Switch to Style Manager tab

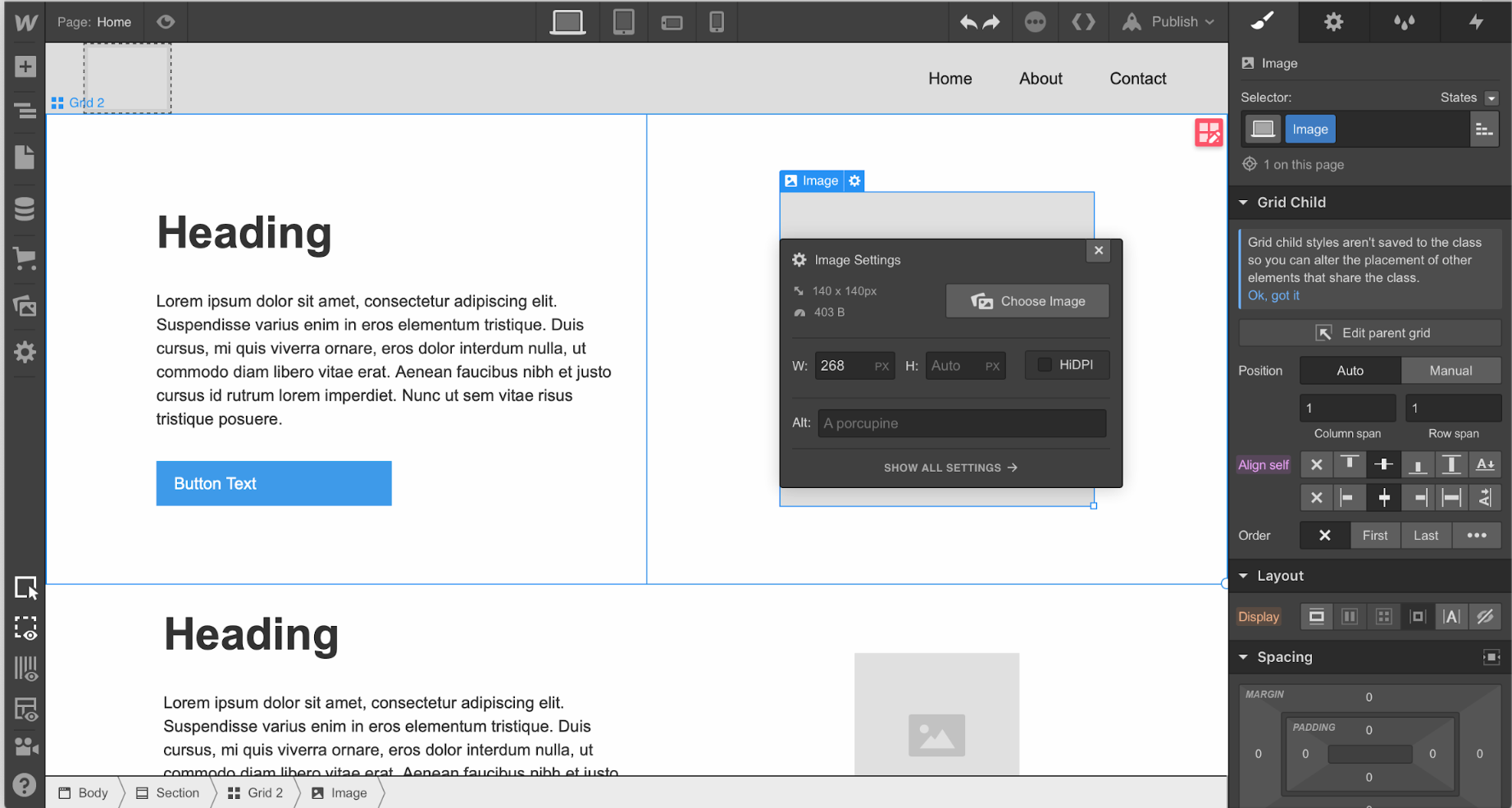[x=1405, y=22]
